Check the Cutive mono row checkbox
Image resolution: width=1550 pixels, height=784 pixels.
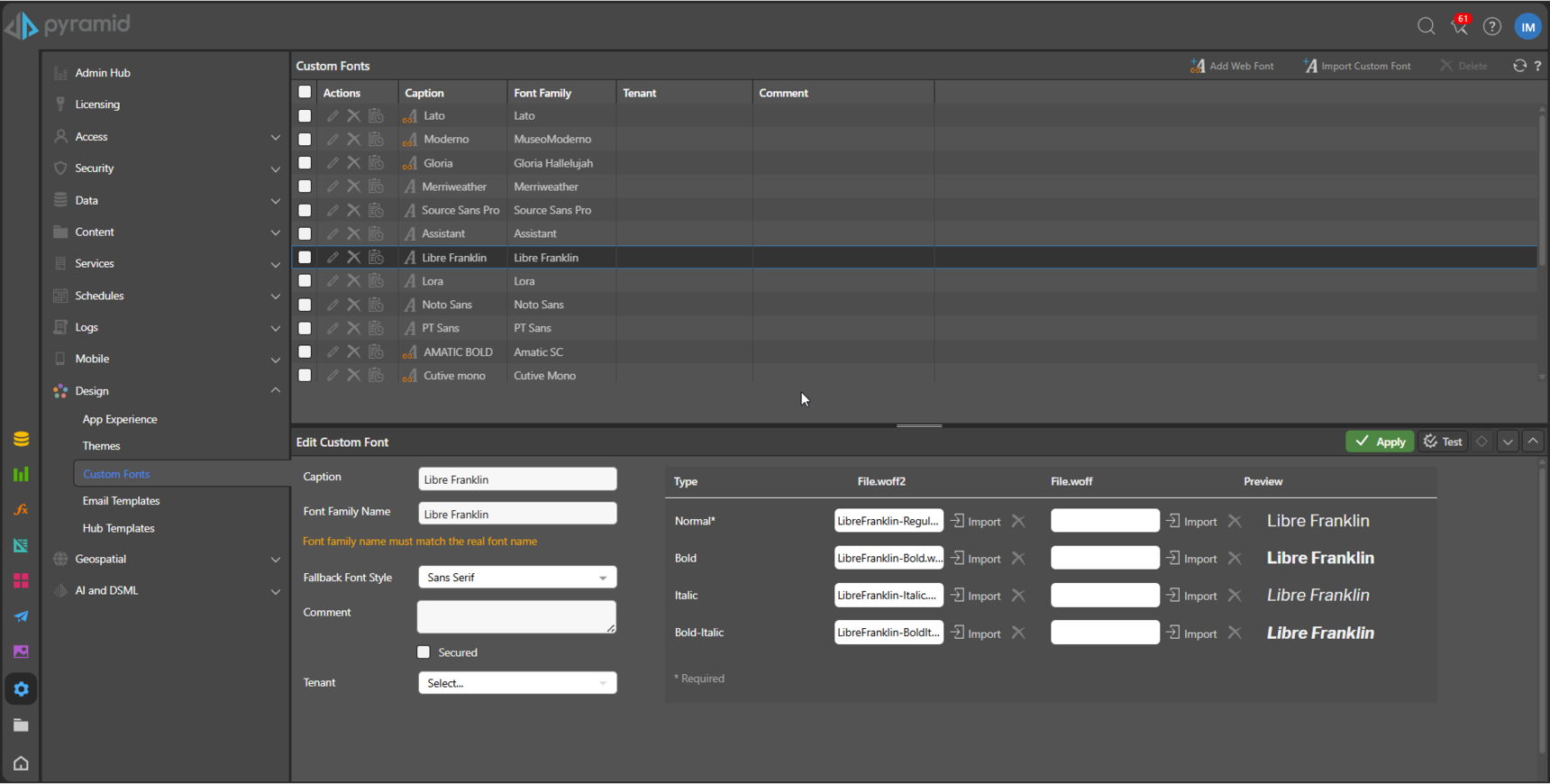coord(305,376)
